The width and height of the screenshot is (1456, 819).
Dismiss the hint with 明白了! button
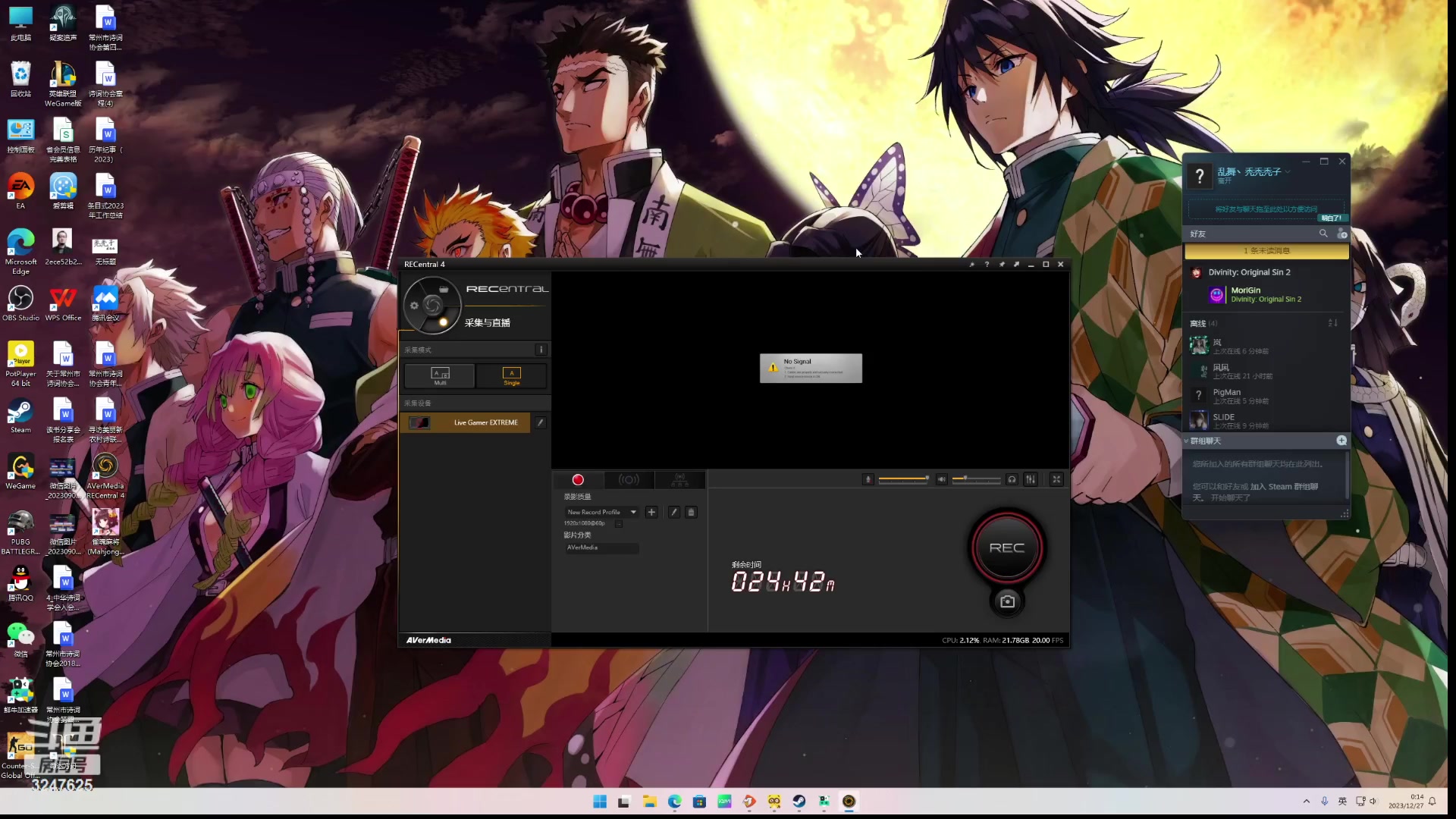1332,218
